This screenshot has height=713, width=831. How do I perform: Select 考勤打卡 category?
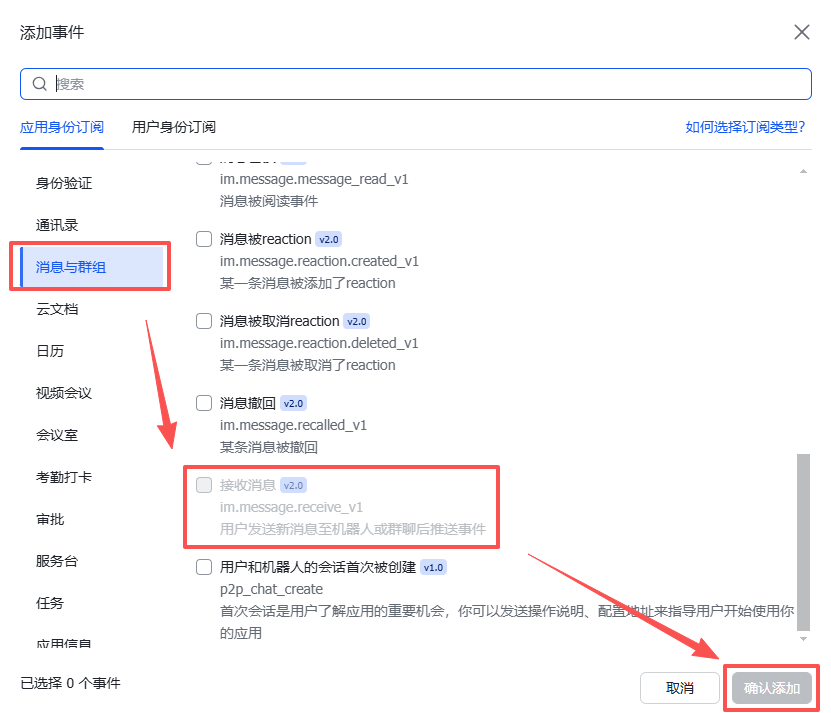64,477
